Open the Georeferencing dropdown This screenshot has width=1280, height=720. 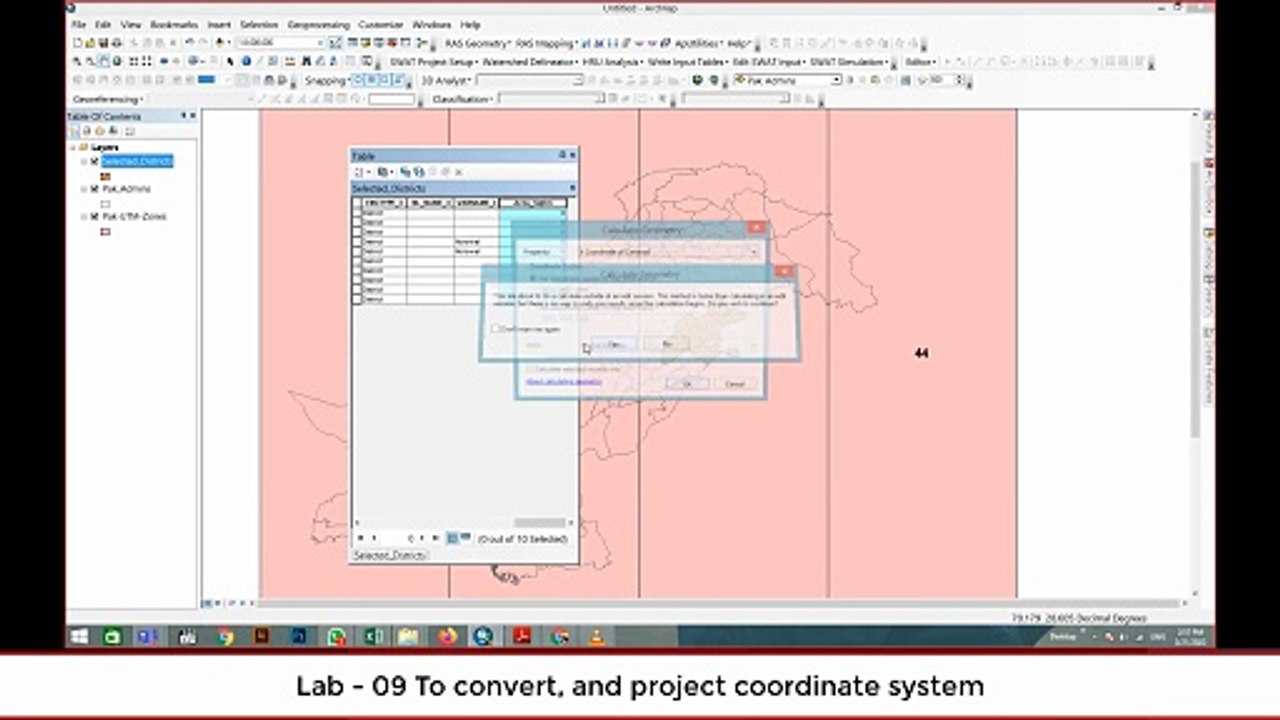coord(108,99)
